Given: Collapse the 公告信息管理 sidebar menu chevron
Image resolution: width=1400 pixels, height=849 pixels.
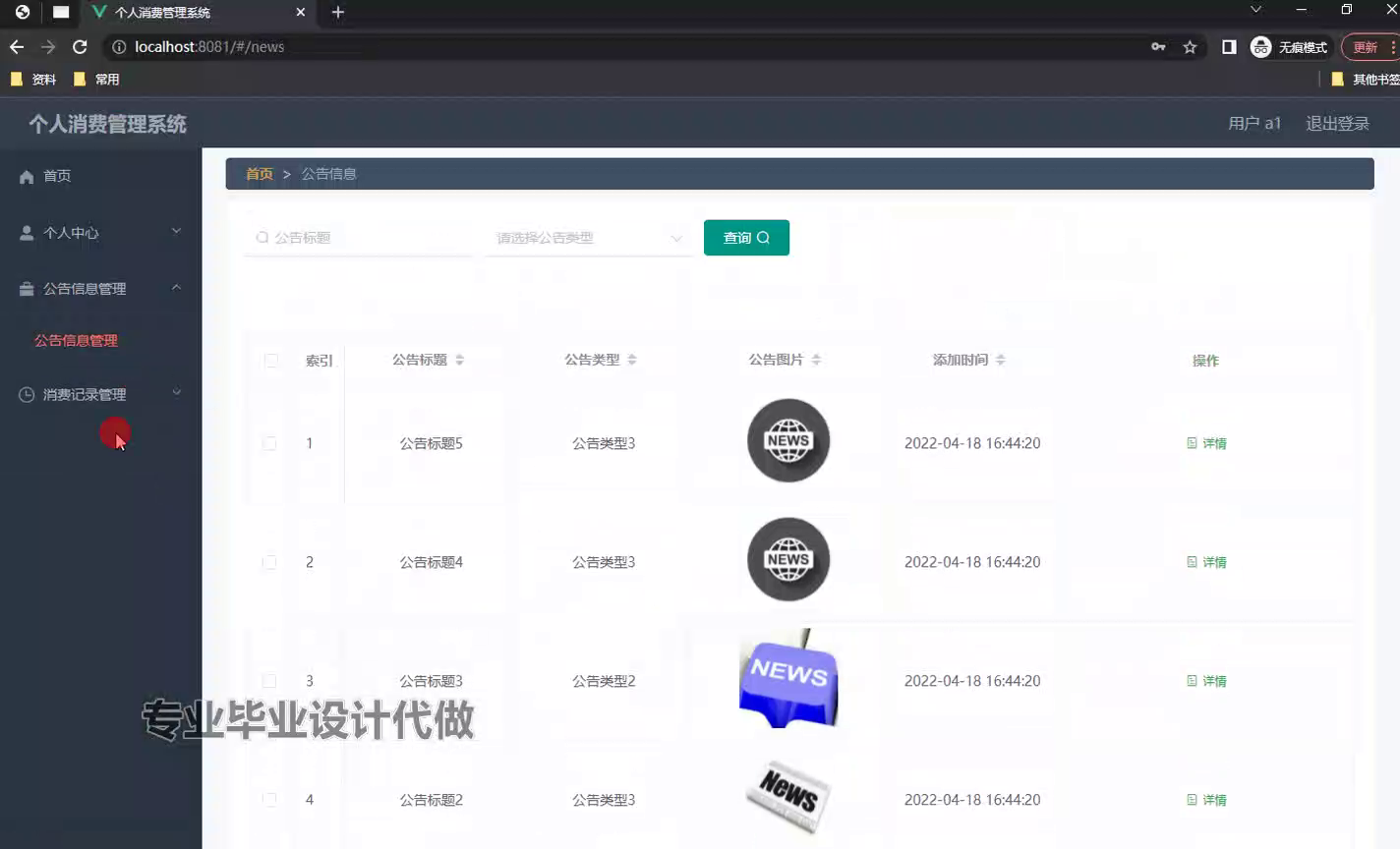Looking at the screenshot, I should 177,288.
